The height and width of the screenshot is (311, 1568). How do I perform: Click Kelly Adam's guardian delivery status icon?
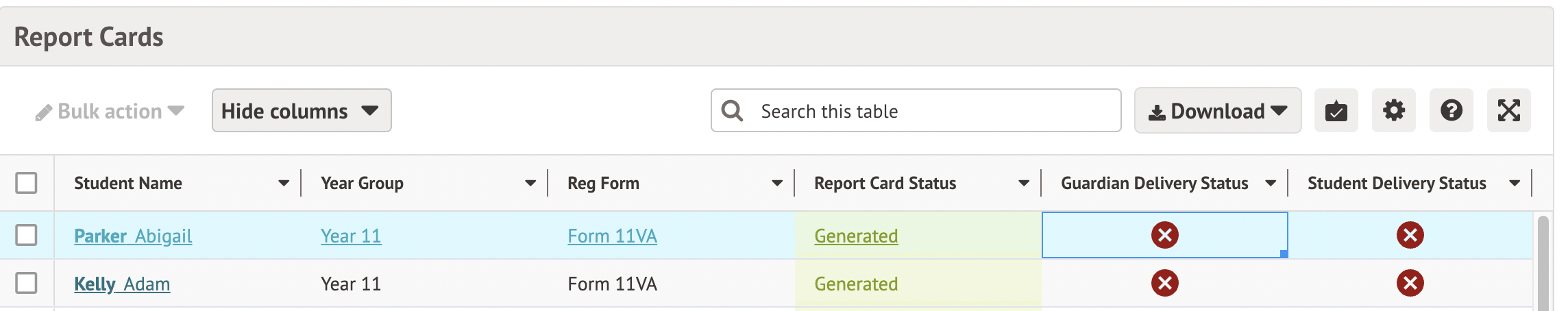tap(1164, 283)
